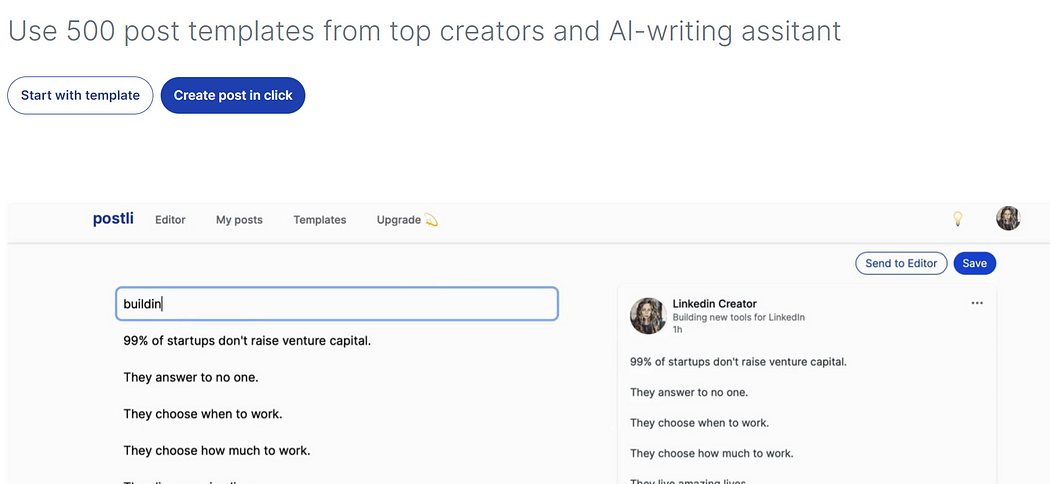
Task: Click "Building new tools for LinkedIn" subtitle
Action: pos(739,317)
